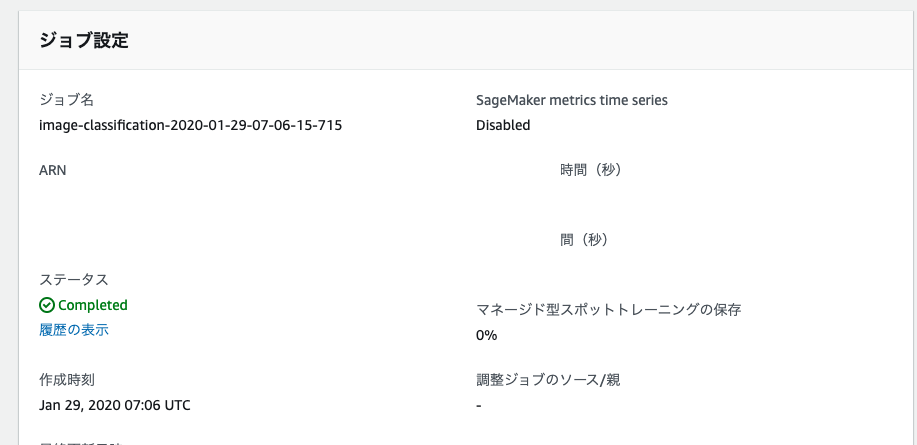
Task: Click the ARN field label
Action: tap(53, 170)
